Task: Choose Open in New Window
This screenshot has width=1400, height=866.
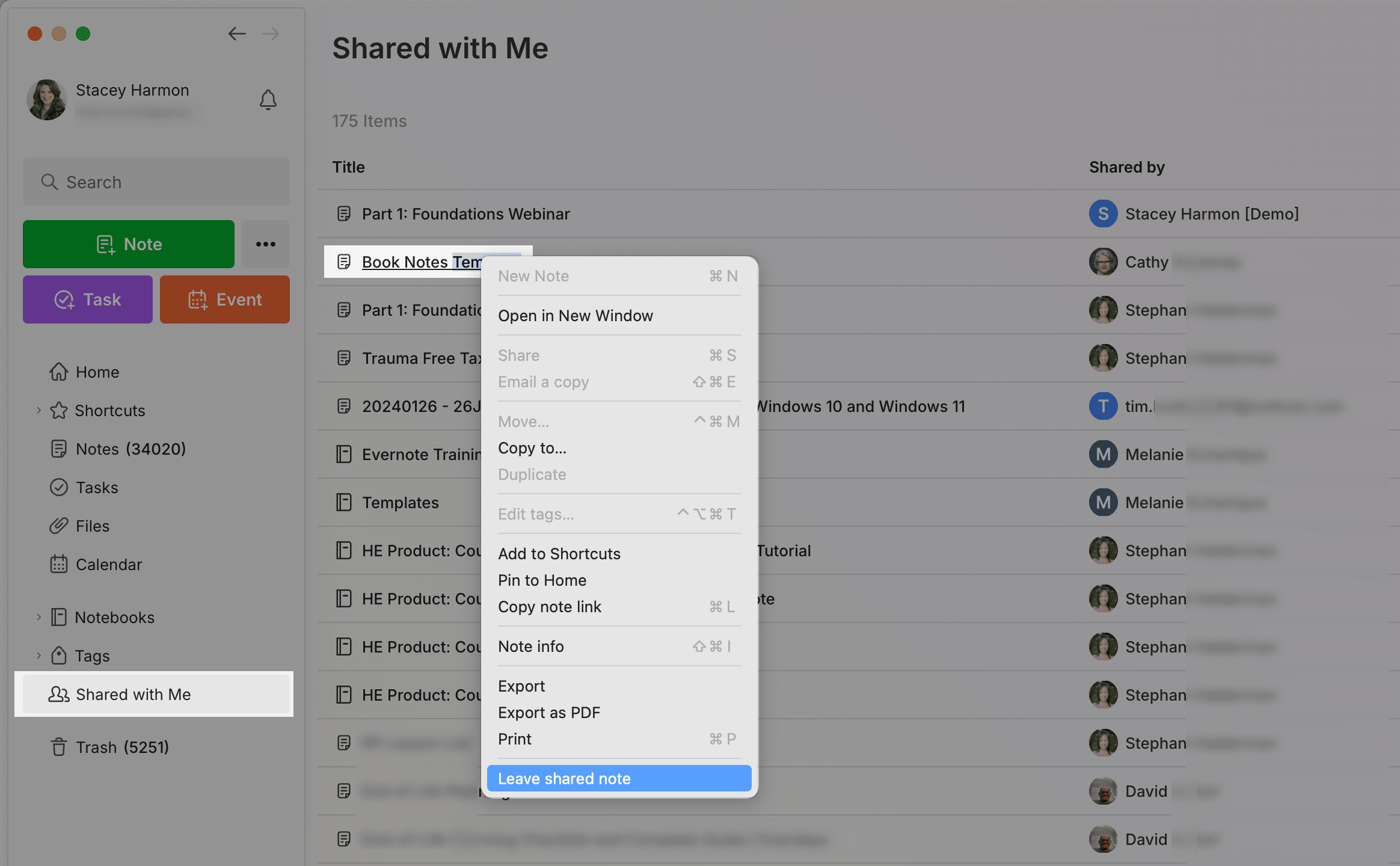Action: [619, 316]
